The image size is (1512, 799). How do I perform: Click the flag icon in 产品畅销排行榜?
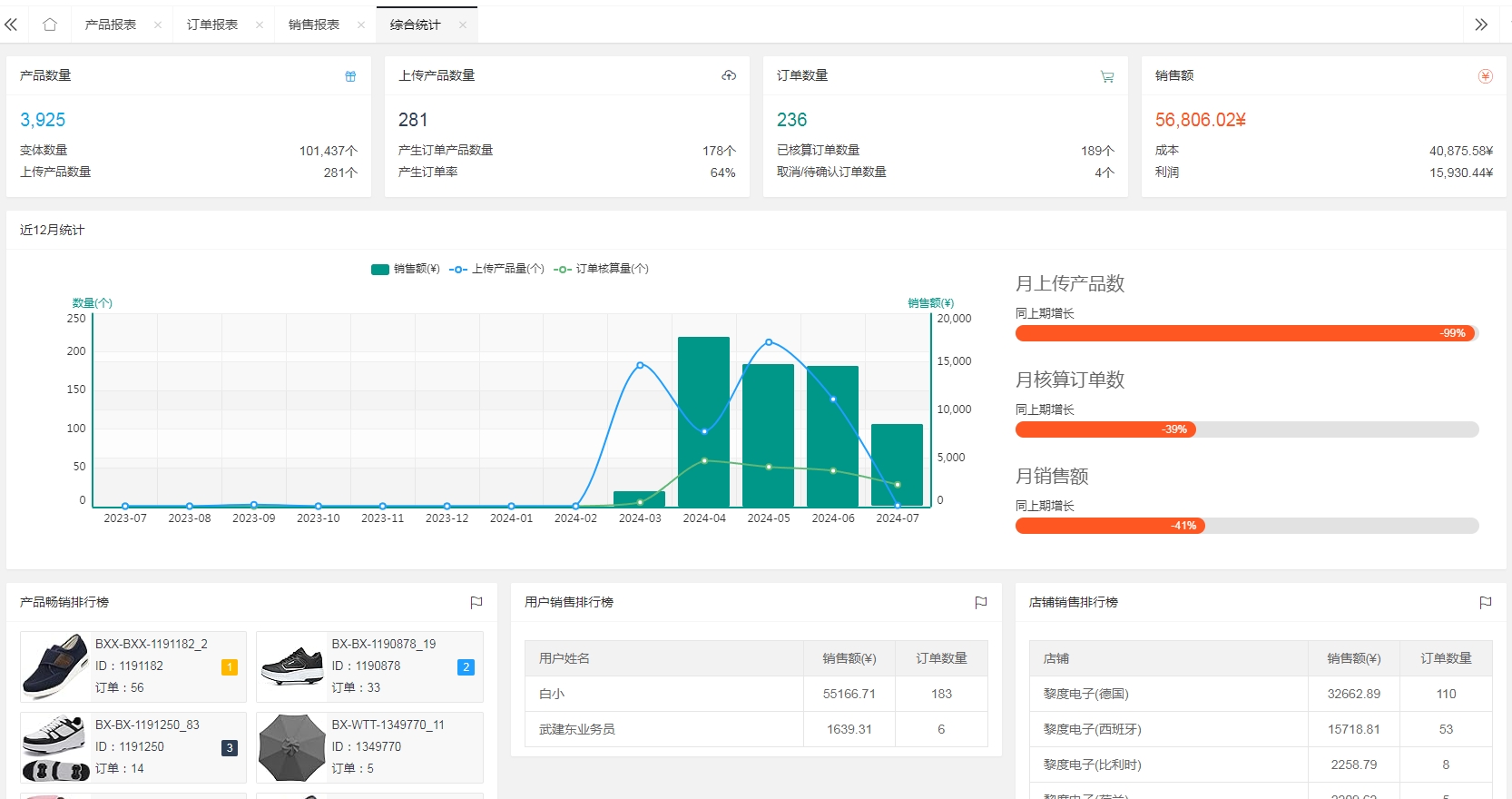(476, 602)
